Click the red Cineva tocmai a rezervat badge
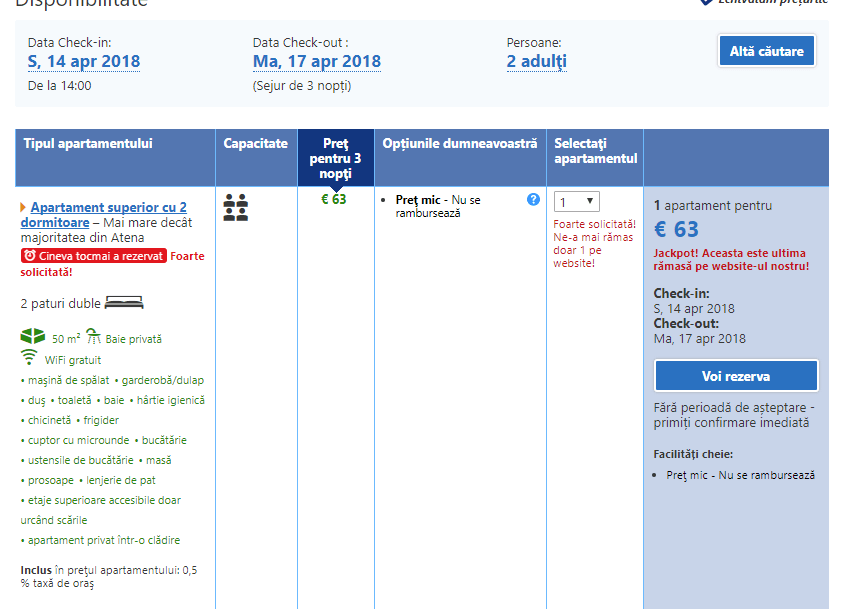 [x=94, y=256]
